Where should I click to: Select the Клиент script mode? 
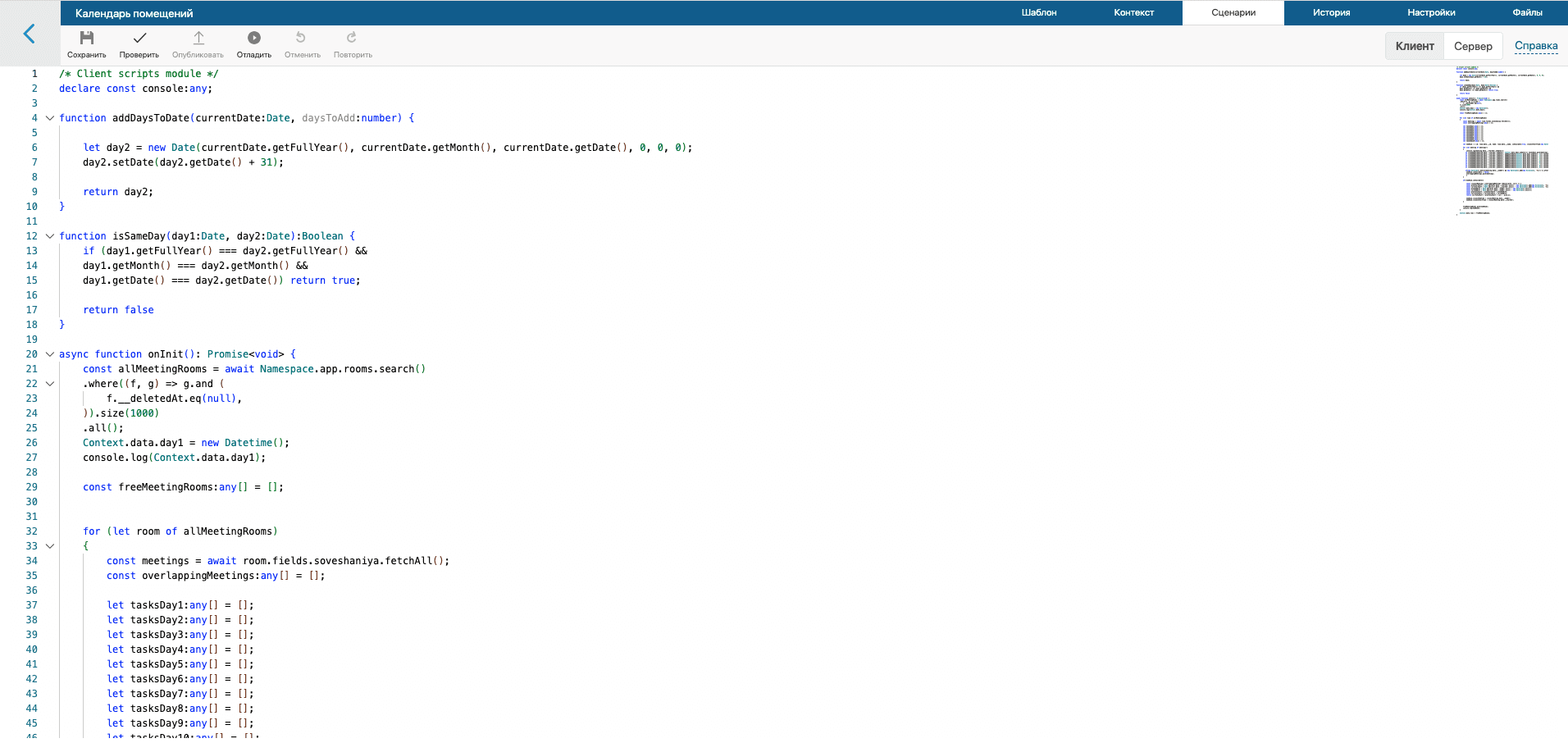click(x=1414, y=46)
